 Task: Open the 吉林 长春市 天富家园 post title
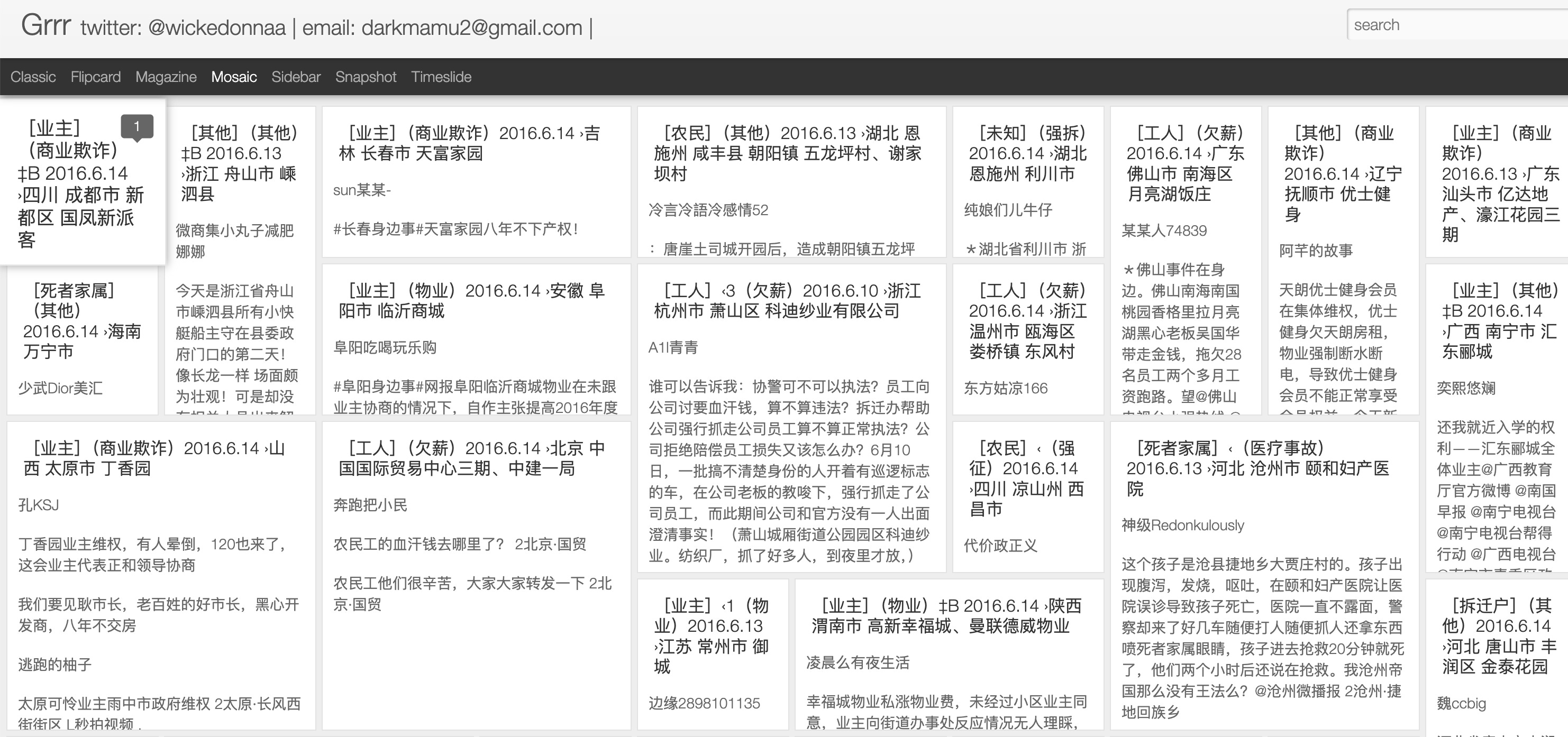[469, 143]
